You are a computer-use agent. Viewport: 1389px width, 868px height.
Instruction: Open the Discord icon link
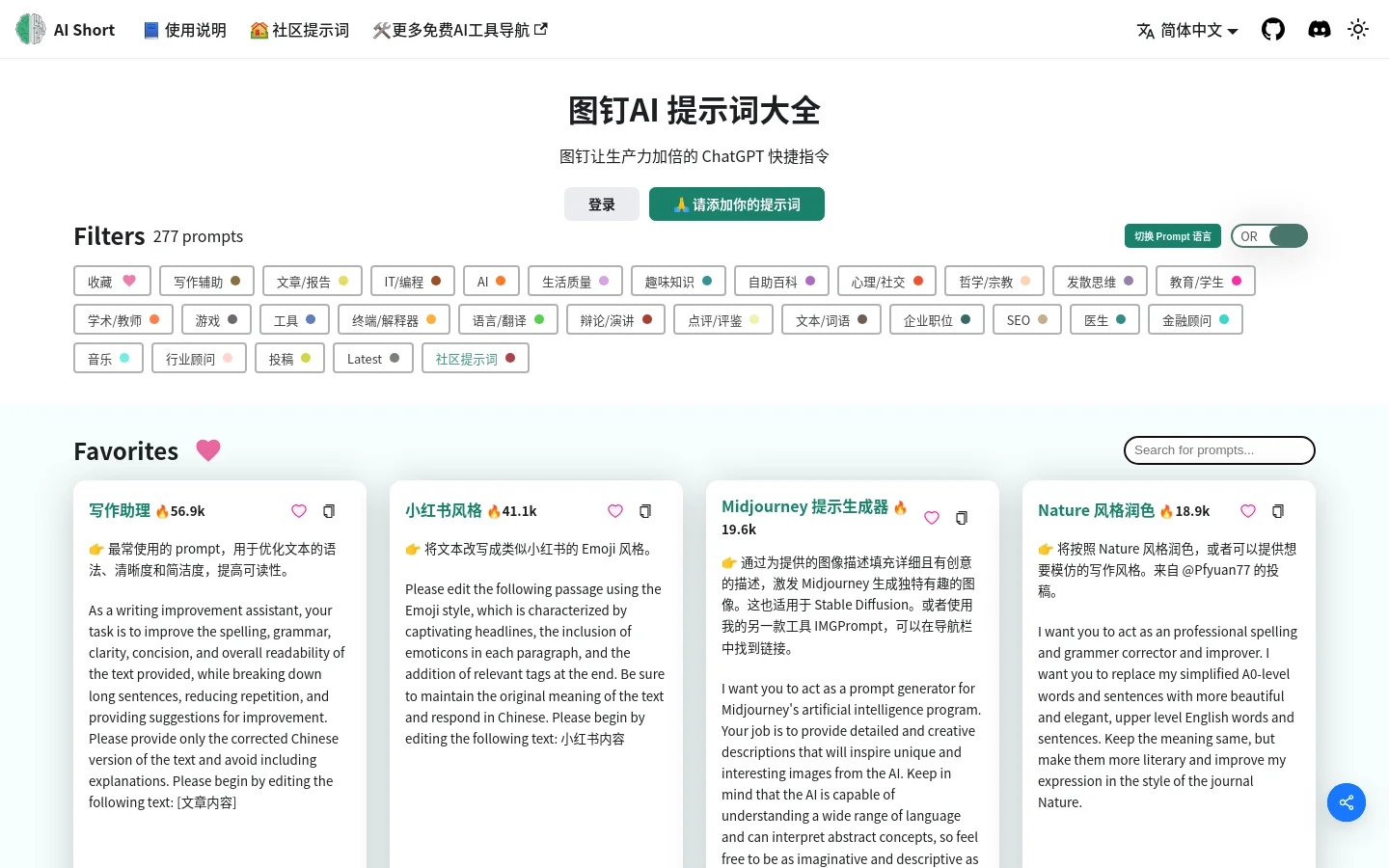pos(1320,29)
